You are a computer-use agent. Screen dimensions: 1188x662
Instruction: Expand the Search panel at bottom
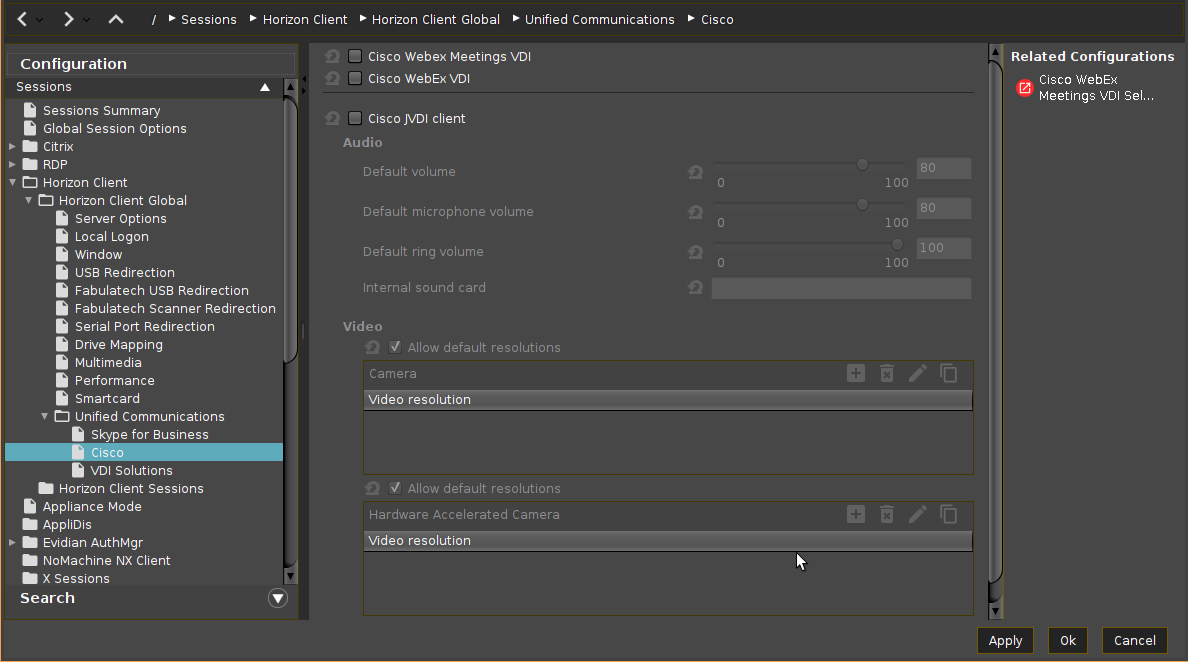click(x=278, y=598)
